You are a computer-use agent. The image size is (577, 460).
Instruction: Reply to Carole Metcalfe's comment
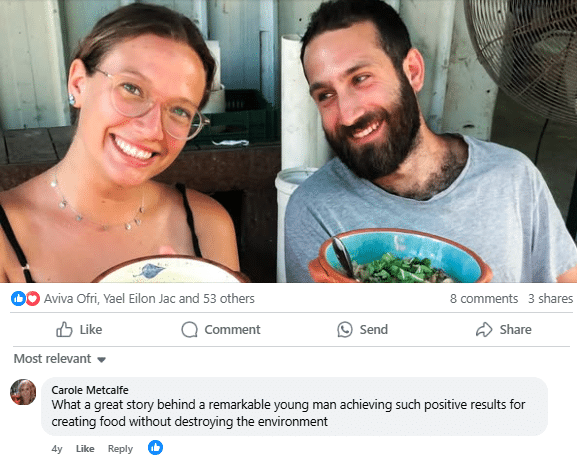point(120,449)
